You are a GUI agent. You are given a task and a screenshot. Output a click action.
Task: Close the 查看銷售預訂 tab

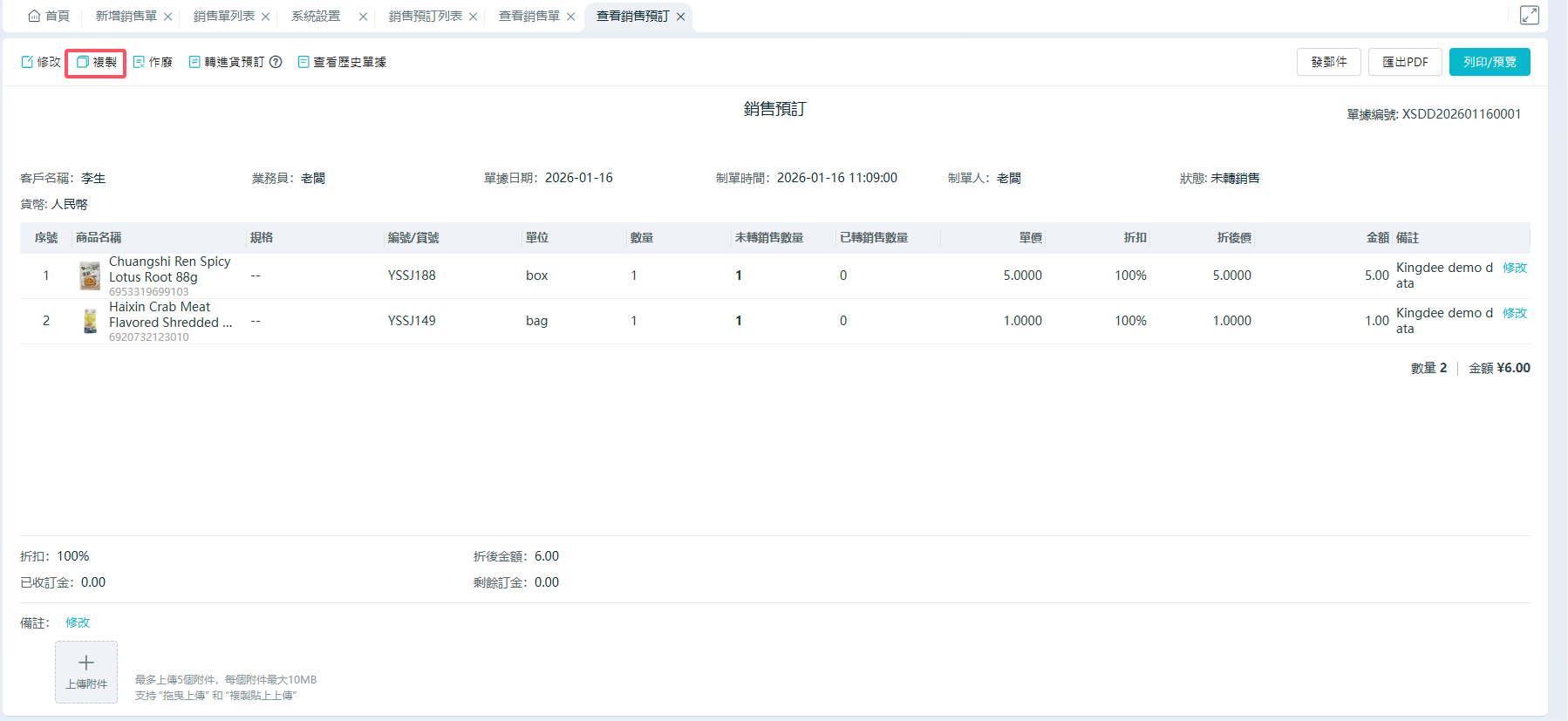point(681,17)
